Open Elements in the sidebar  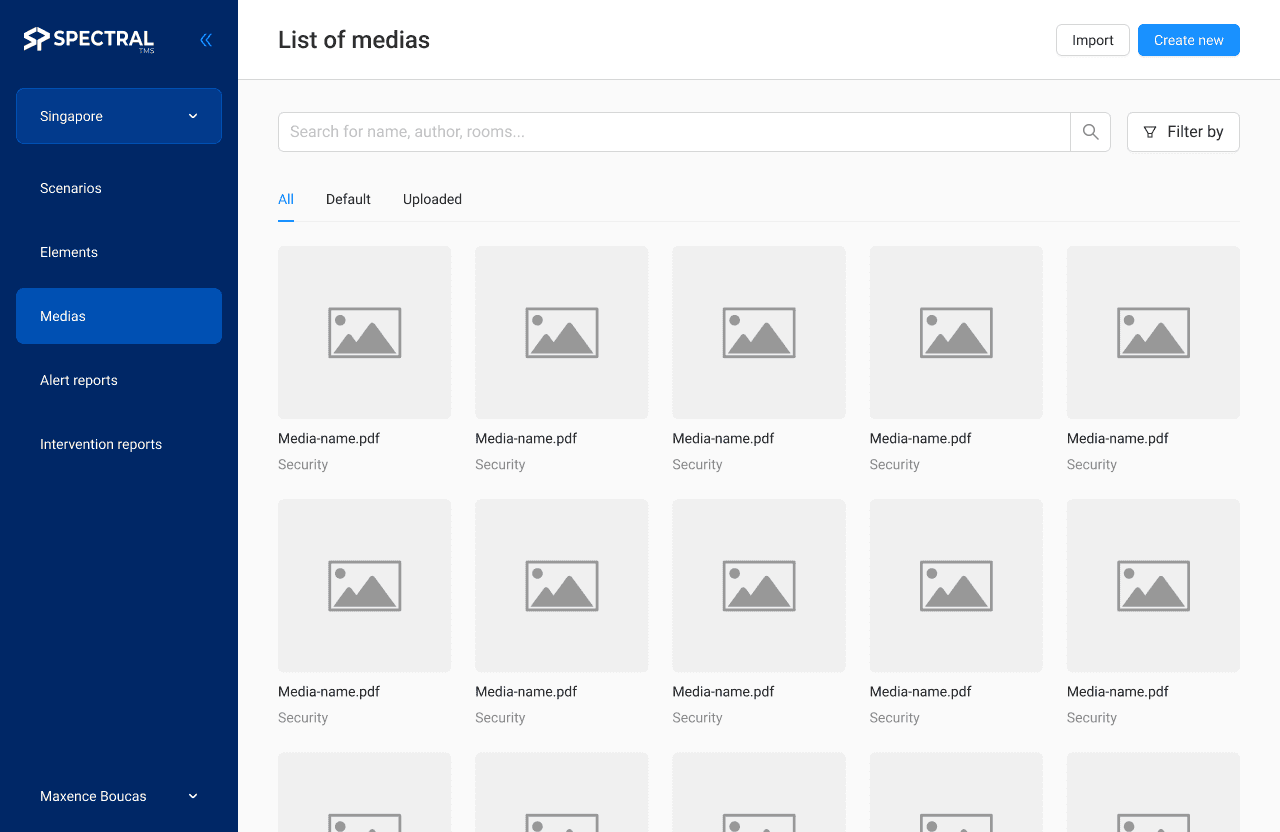[119, 252]
